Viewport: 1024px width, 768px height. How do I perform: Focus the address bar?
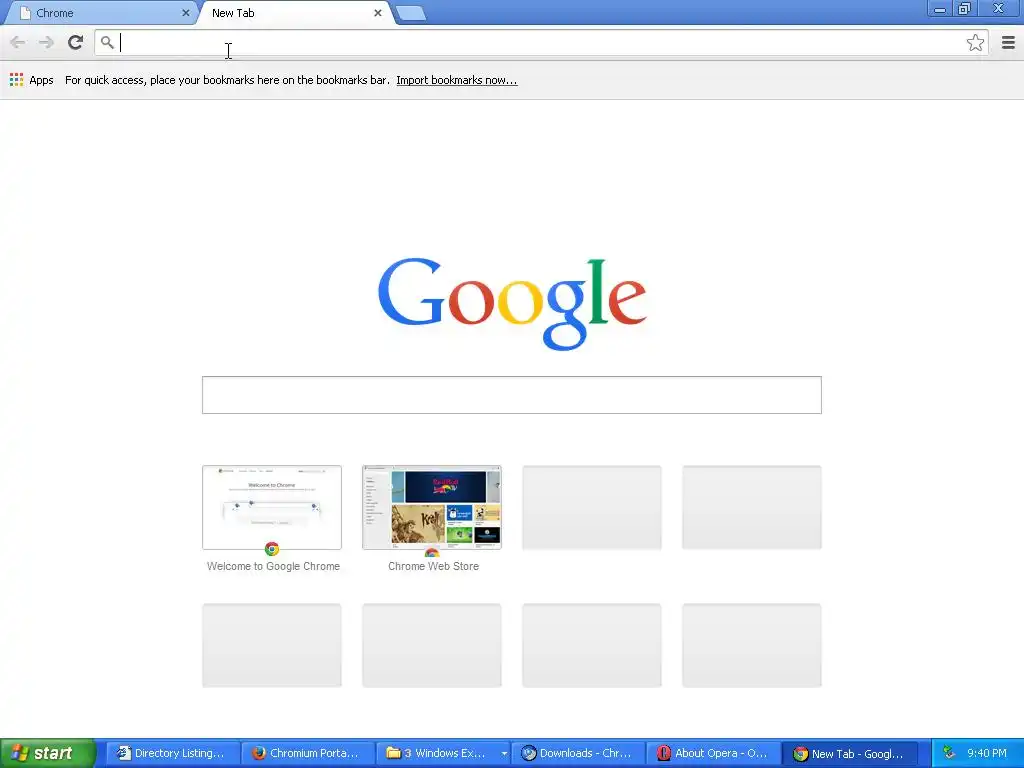coord(541,42)
